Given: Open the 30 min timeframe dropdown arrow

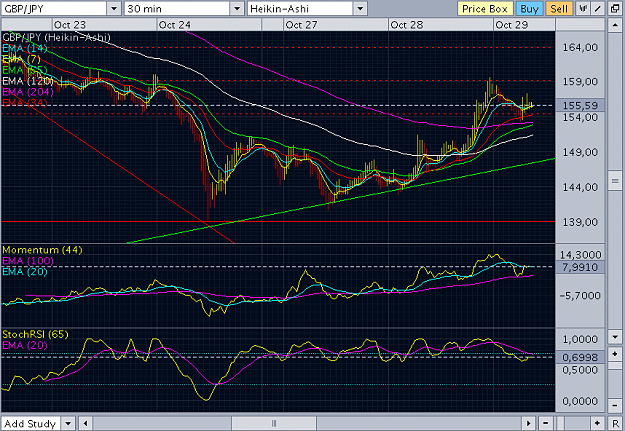Looking at the screenshot, I should point(237,8).
